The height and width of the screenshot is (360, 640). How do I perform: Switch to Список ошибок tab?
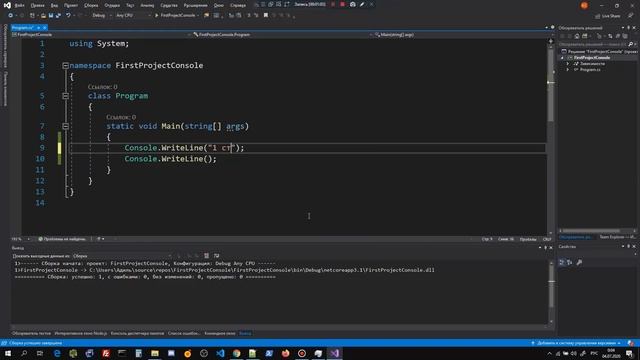184,333
